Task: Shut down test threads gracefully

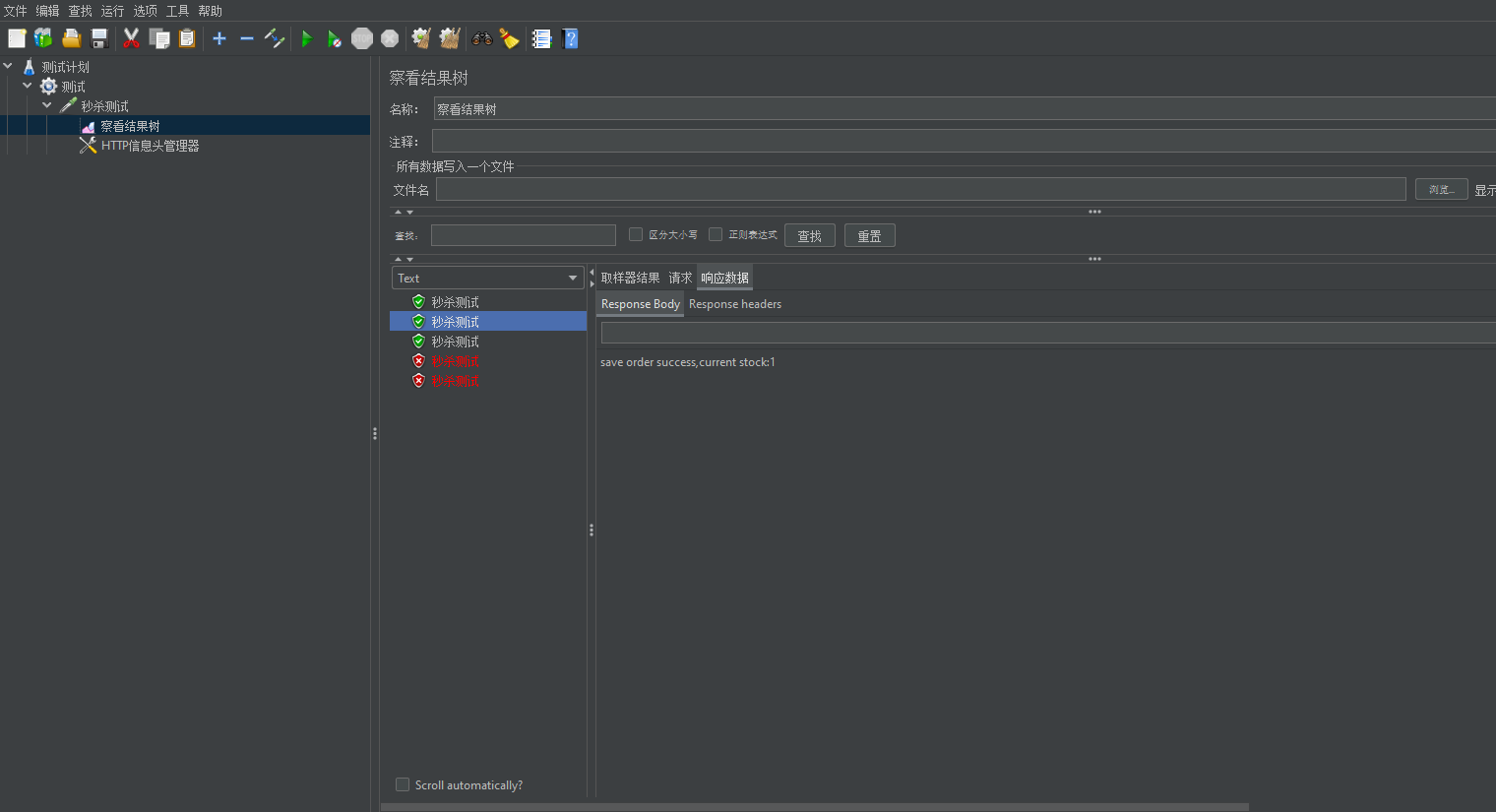Action: [390, 38]
